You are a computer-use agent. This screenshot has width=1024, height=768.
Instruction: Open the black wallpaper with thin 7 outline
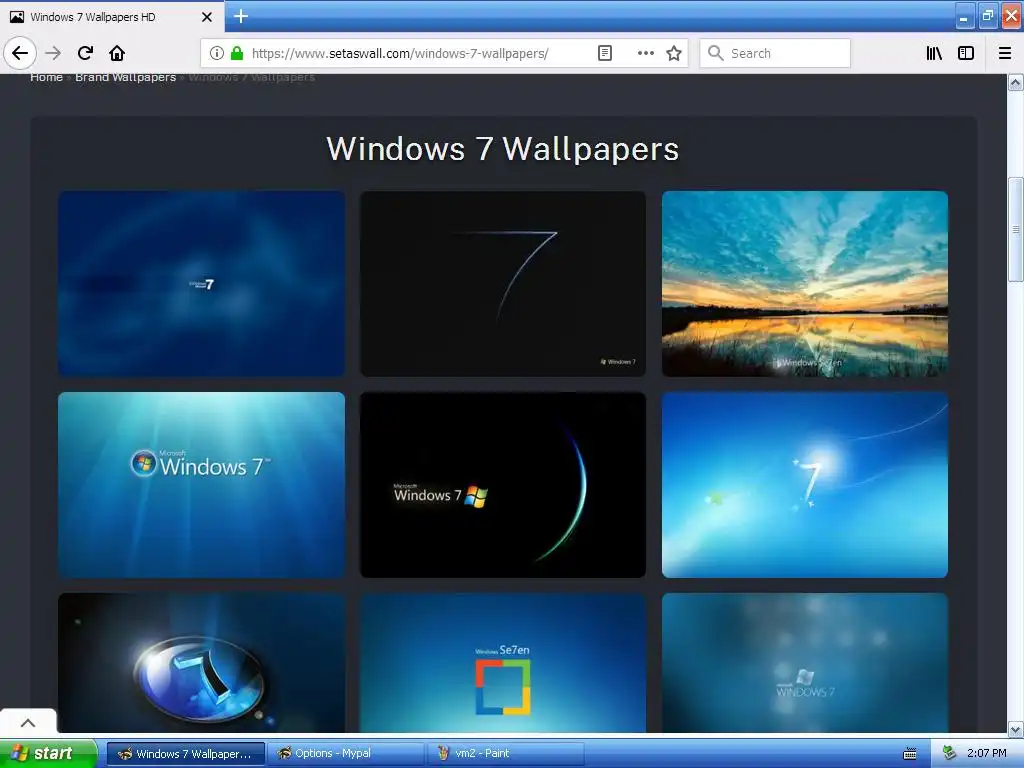[503, 283]
